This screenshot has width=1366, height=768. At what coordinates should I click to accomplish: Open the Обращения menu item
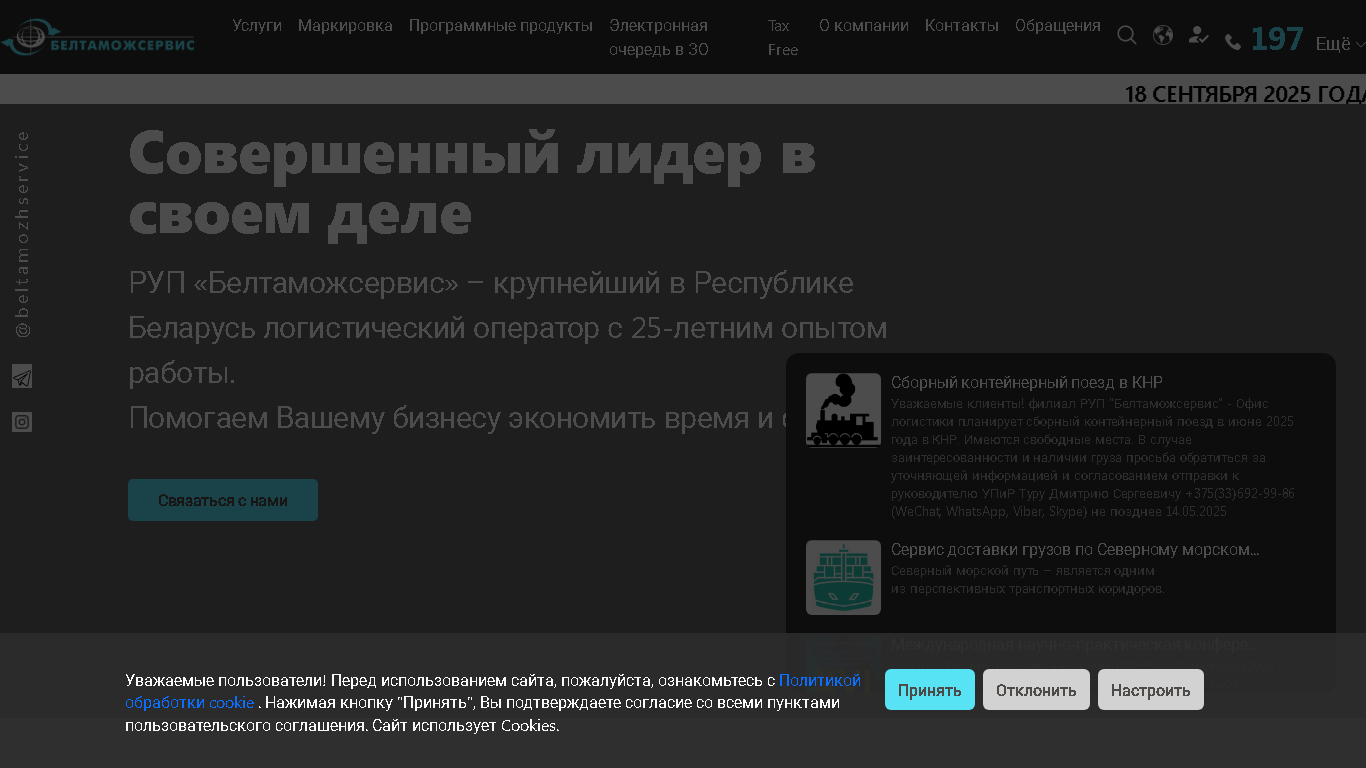[x=1058, y=26]
